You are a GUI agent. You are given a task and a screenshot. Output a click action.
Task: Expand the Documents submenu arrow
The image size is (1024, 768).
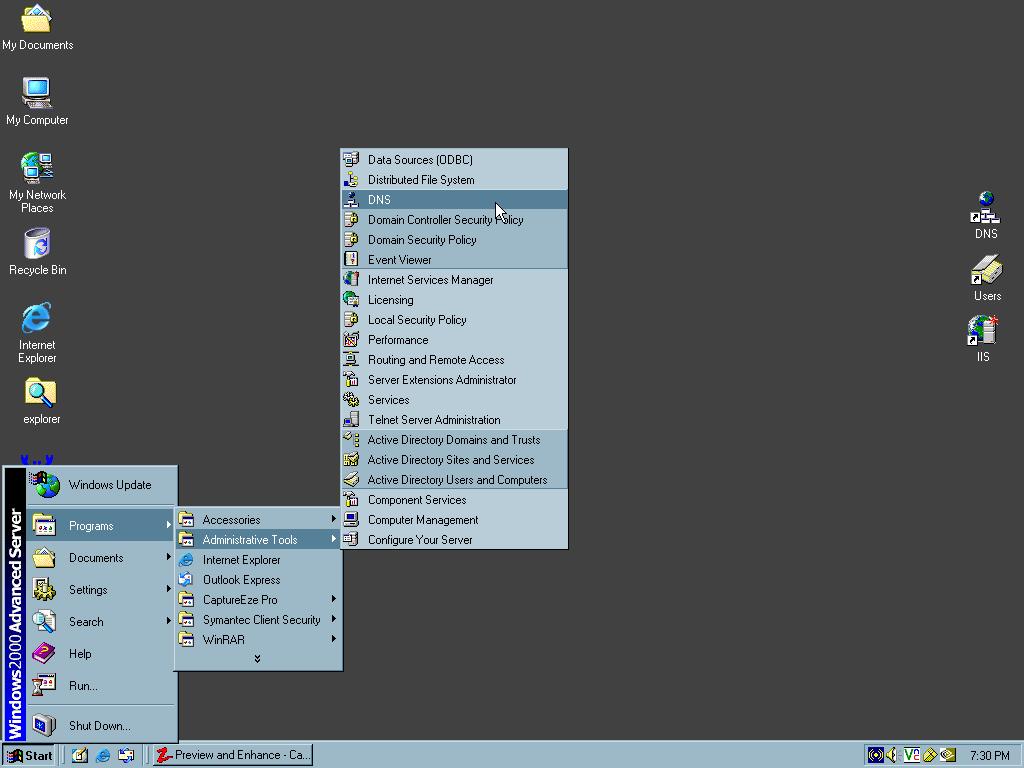pos(168,557)
